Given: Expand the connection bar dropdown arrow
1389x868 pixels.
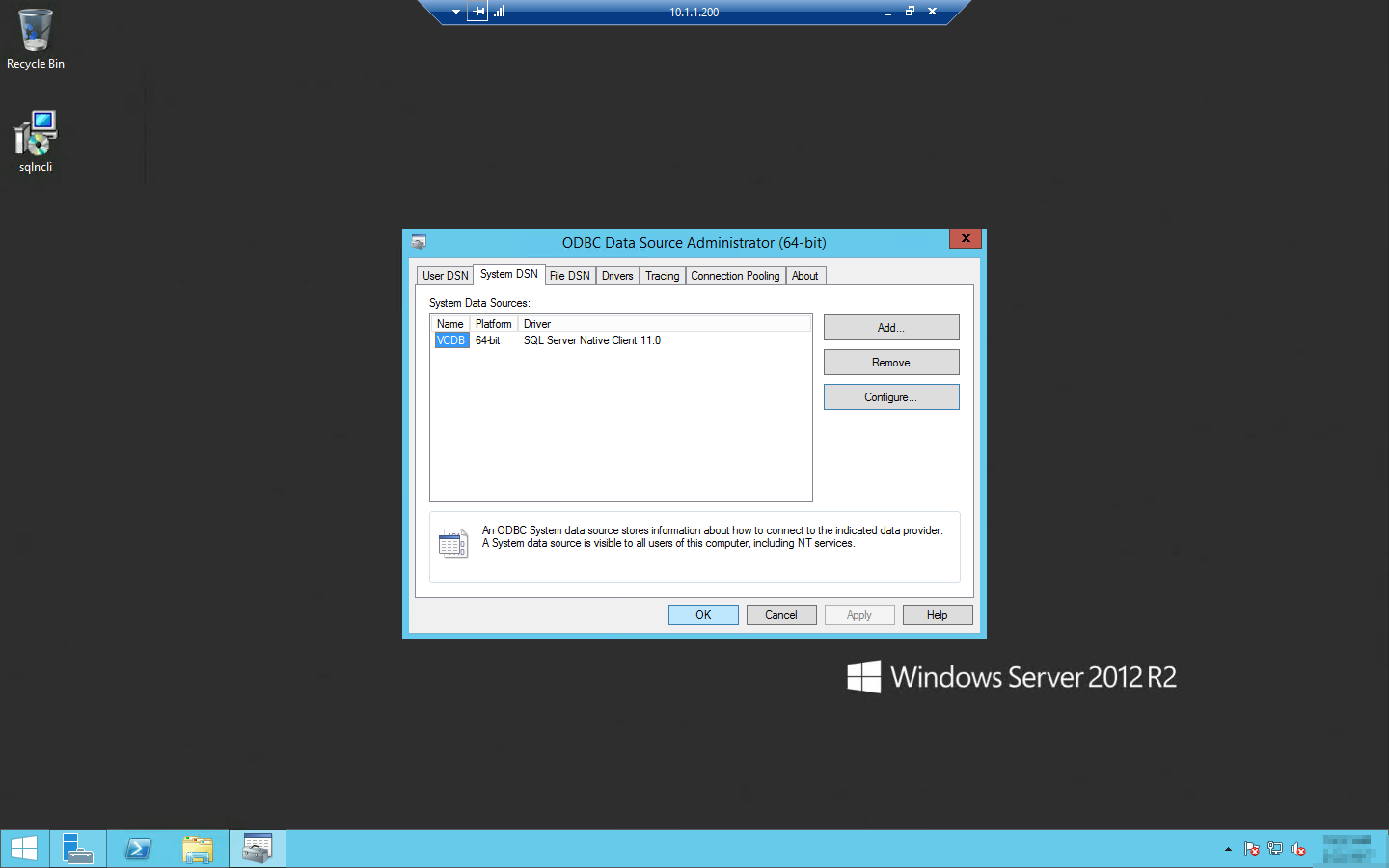Looking at the screenshot, I should (456, 11).
